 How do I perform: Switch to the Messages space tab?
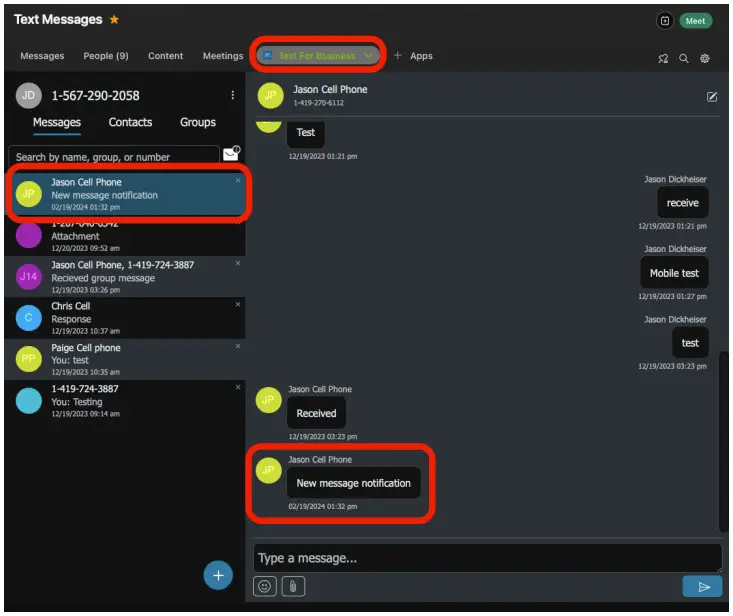42,56
